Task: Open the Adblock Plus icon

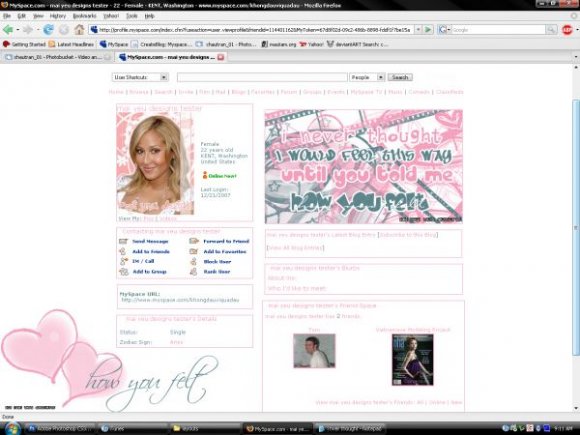Action: click(x=567, y=30)
